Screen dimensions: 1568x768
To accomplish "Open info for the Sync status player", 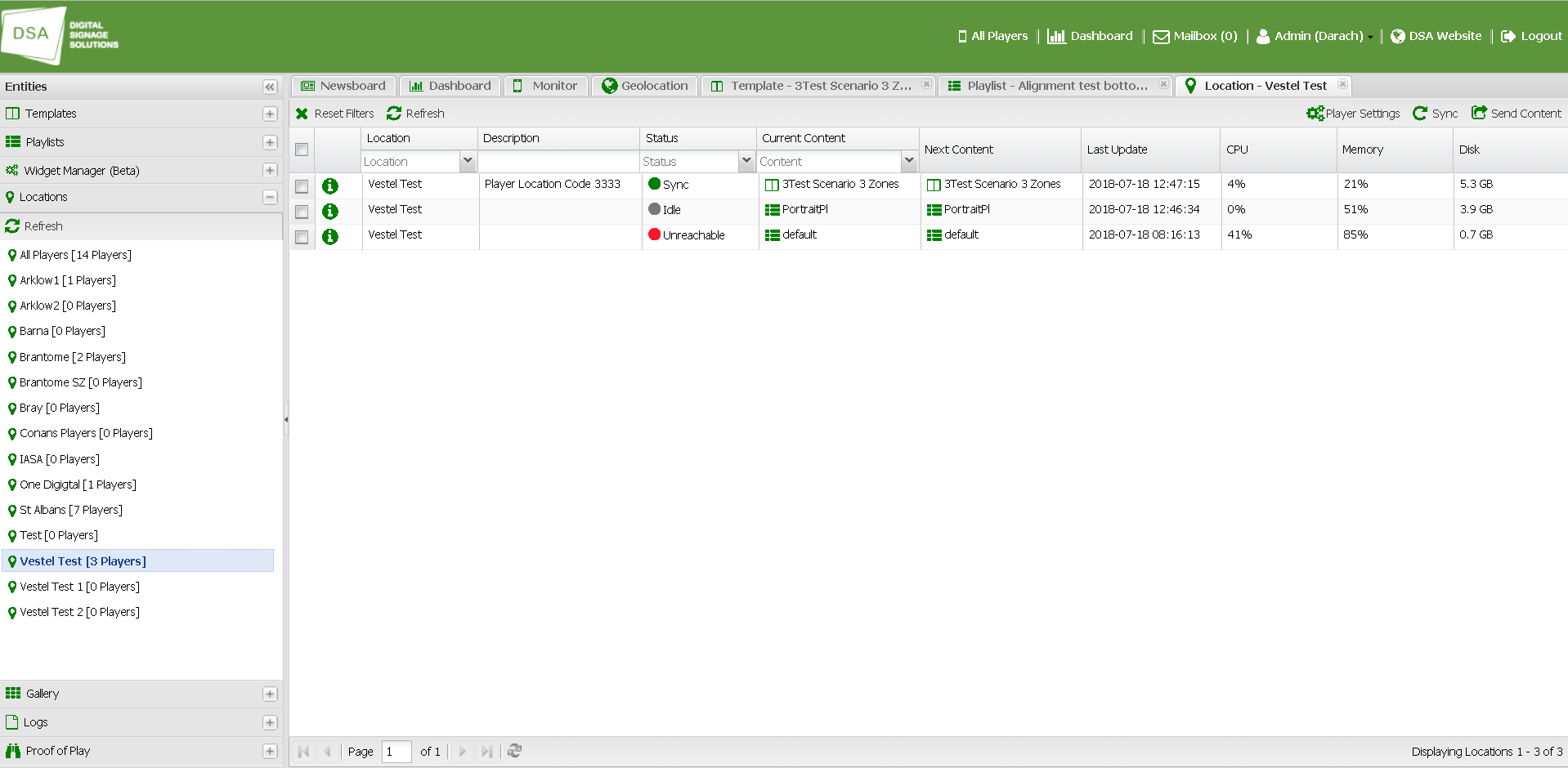I will (330, 185).
